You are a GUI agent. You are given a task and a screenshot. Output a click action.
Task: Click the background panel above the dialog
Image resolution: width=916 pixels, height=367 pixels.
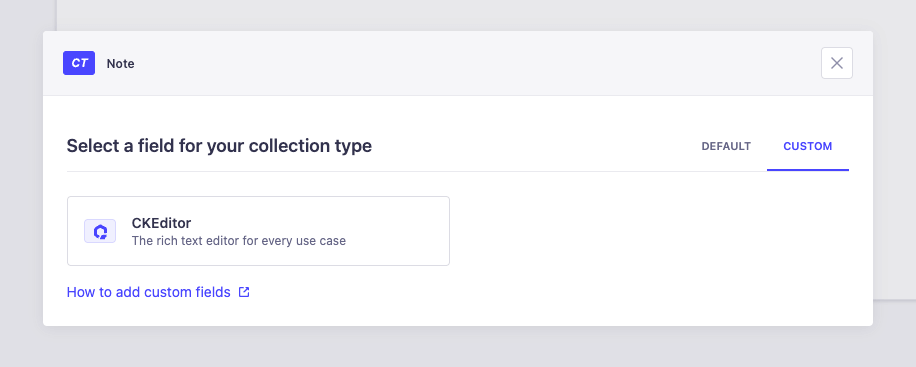coord(467,15)
